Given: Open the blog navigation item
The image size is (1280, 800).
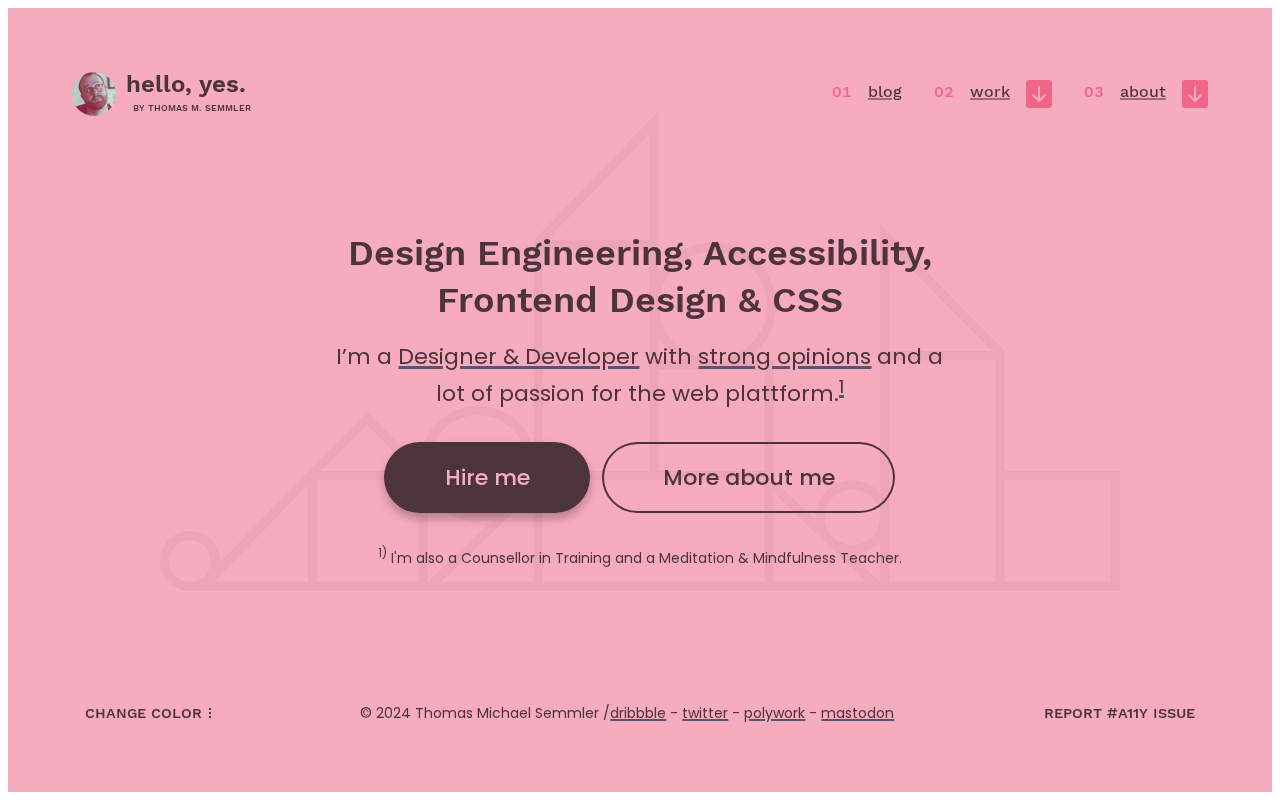Looking at the screenshot, I should (x=885, y=92).
